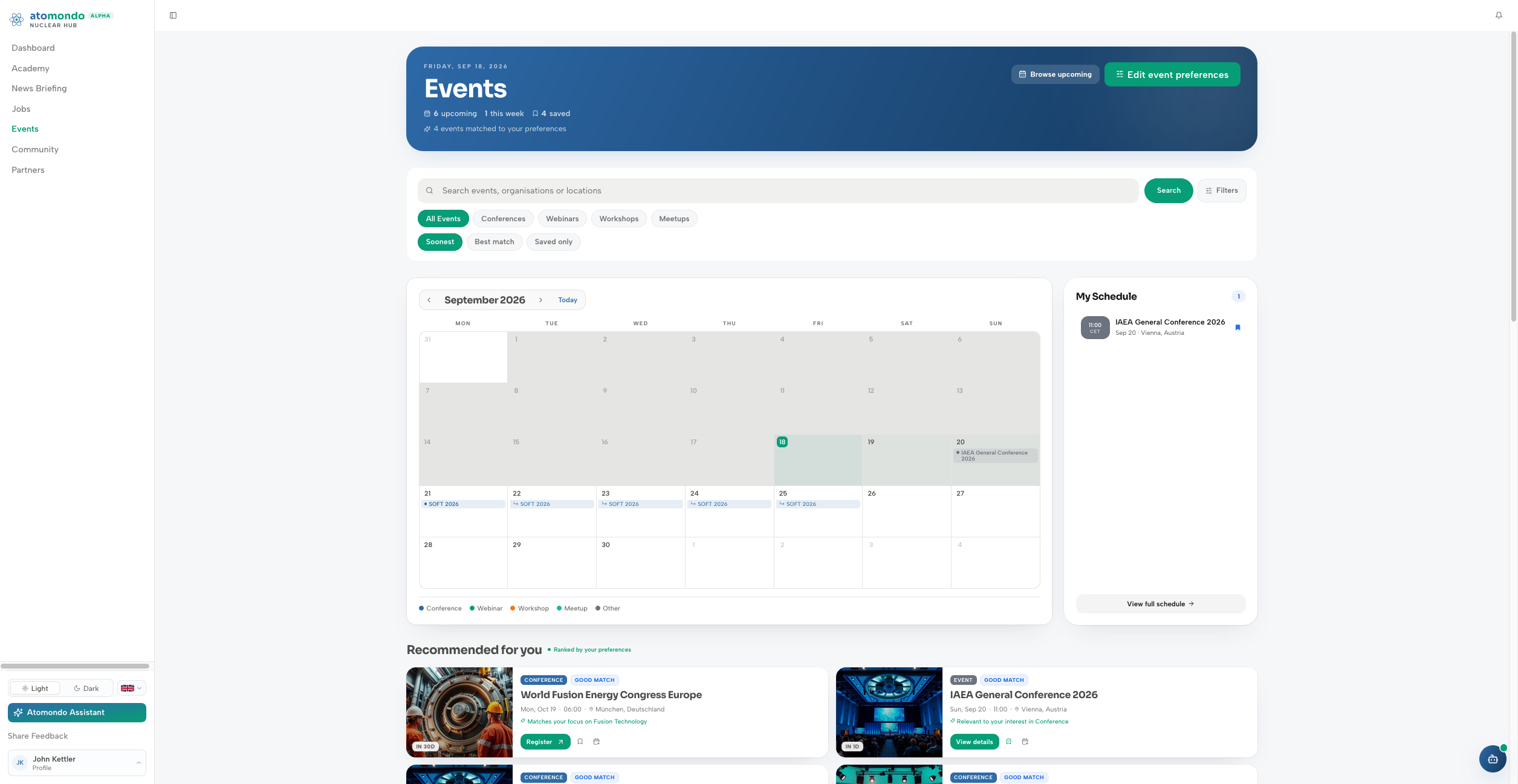Switch to Dark theme

[86, 688]
